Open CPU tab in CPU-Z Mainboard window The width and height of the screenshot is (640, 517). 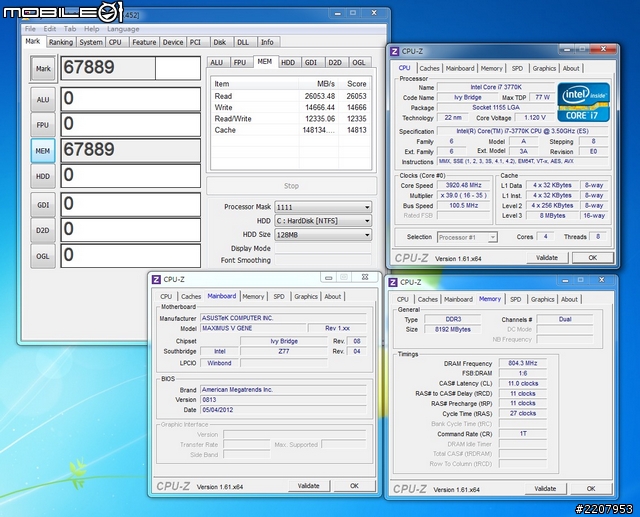(x=166, y=297)
